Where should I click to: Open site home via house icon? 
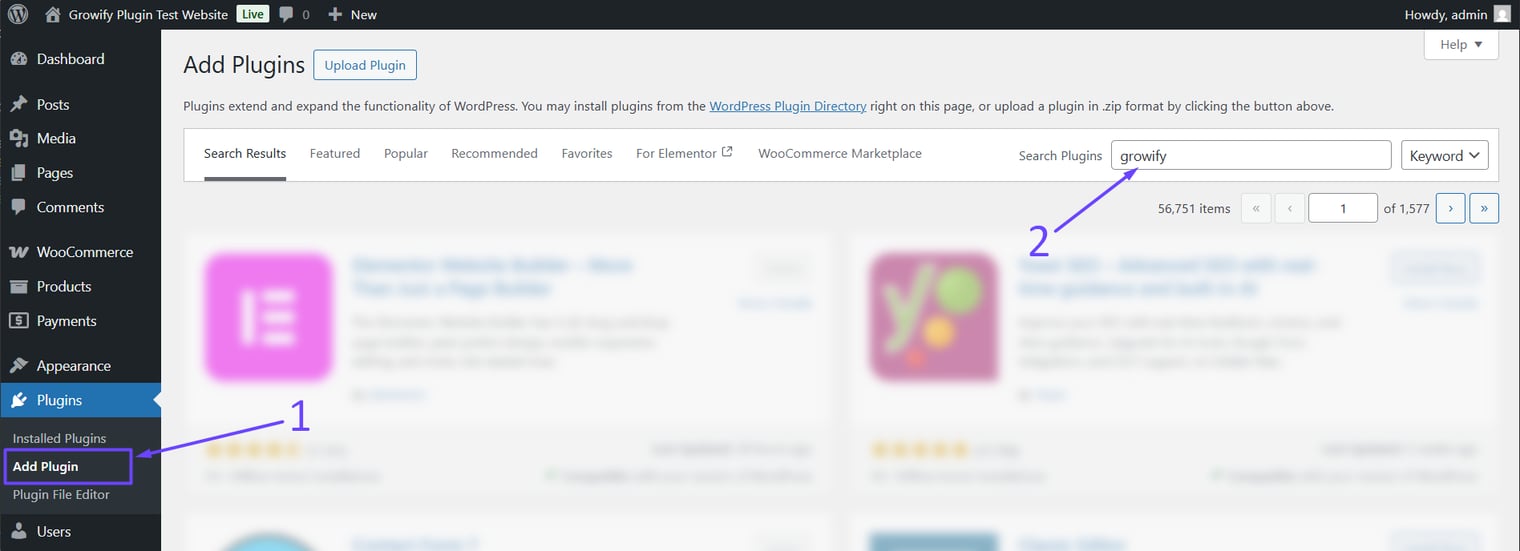tap(52, 14)
